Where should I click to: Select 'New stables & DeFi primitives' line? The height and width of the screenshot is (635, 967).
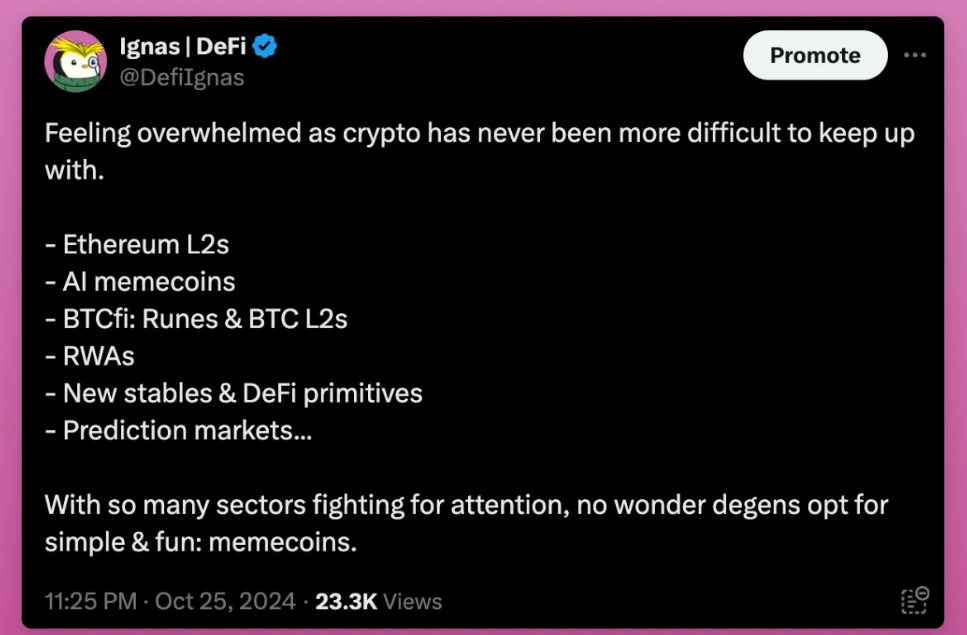[234, 393]
